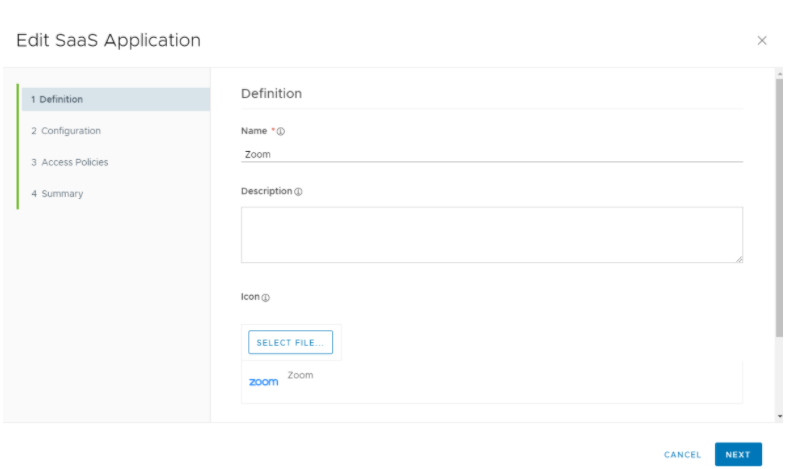Click the info icon next to Description
Image resolution: width=793 pixels, height=469 pixels.
(298, 192)
